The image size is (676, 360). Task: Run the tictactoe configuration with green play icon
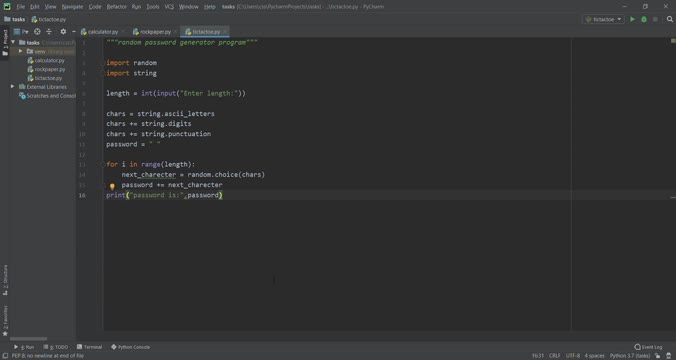632,19
